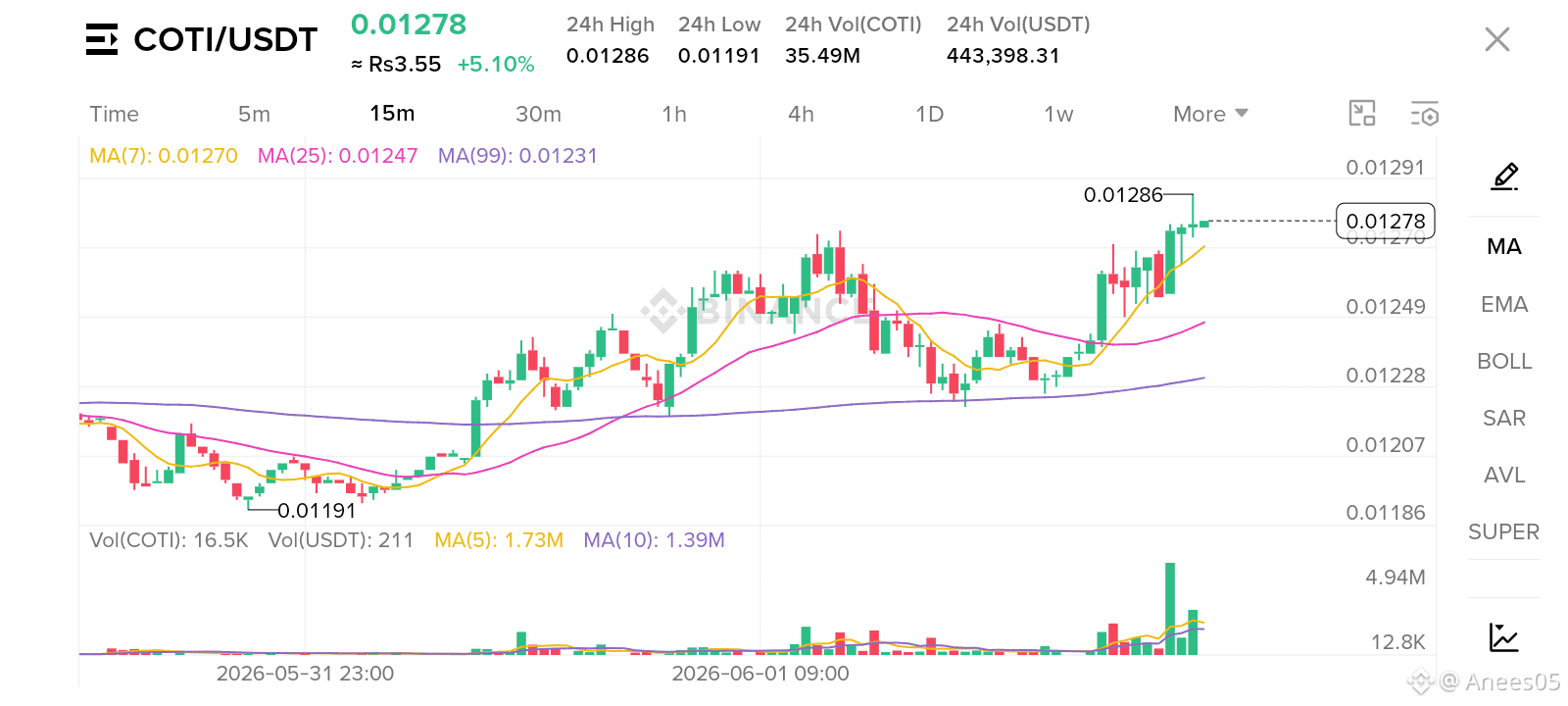The height and width of the screenshot is (706, 1568).
Task: Select the 15m timeframe
Action: [392, 114]
